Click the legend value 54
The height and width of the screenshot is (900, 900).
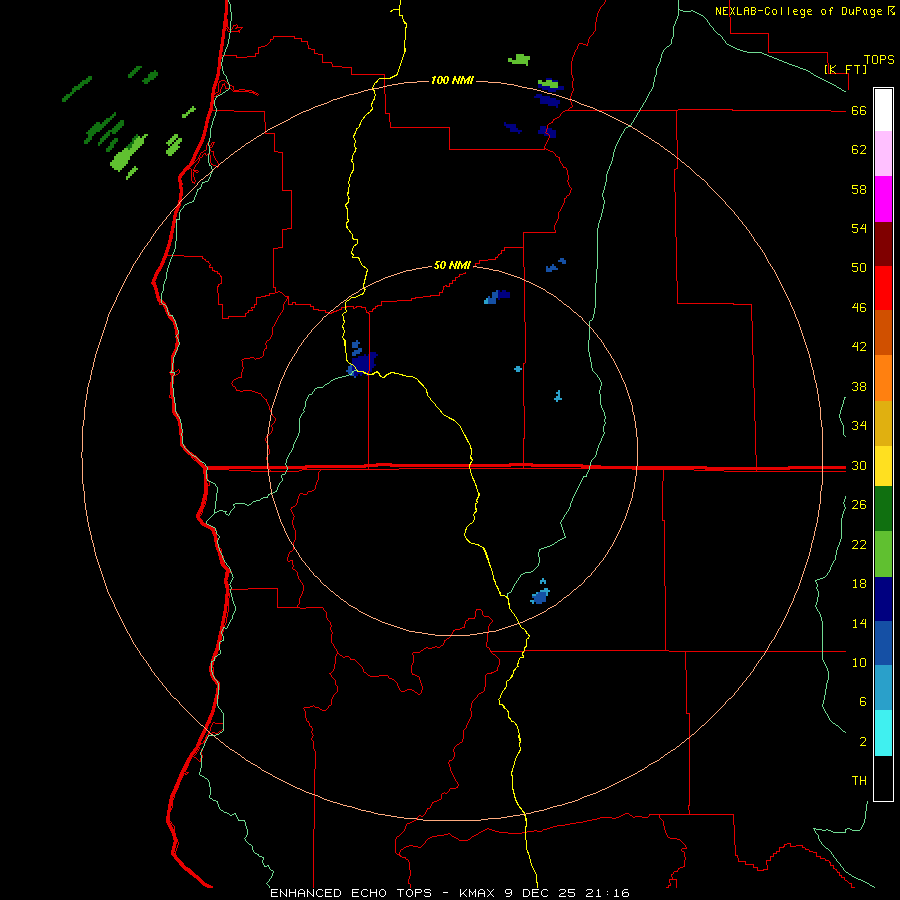859,228
